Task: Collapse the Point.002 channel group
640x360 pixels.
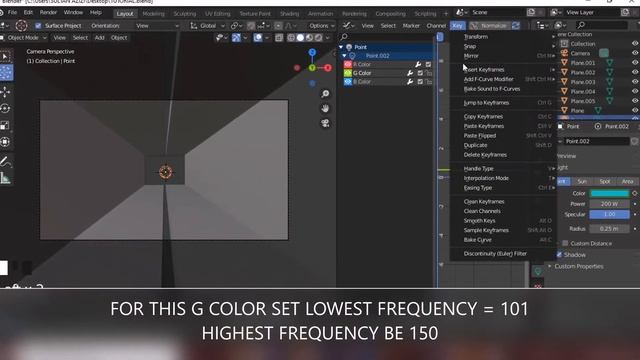Action: click(x=345, y=56)
